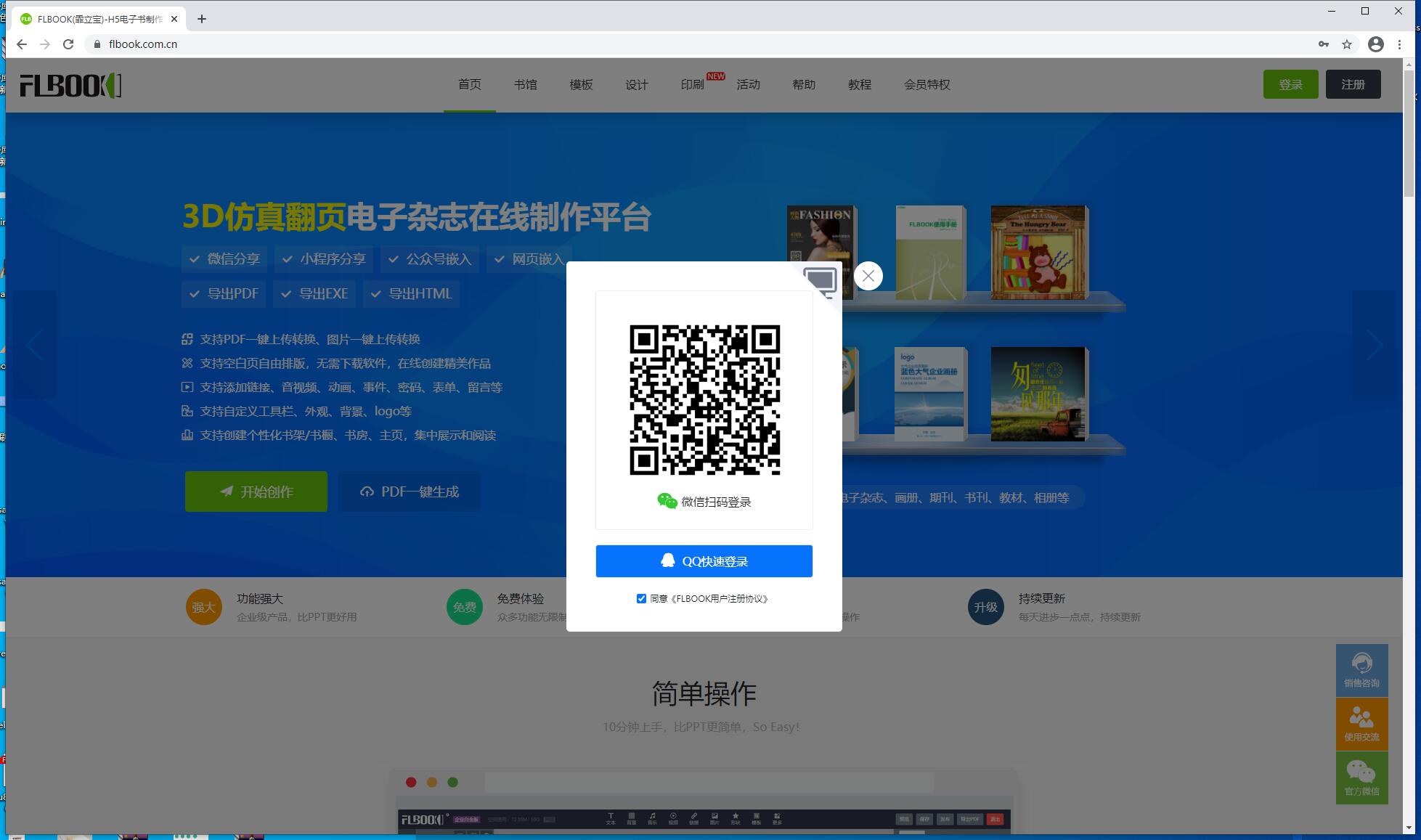The height and width of the screenshot is (840, 1421).
Task: Open the 设计 nav item
Action: (637, 85)
